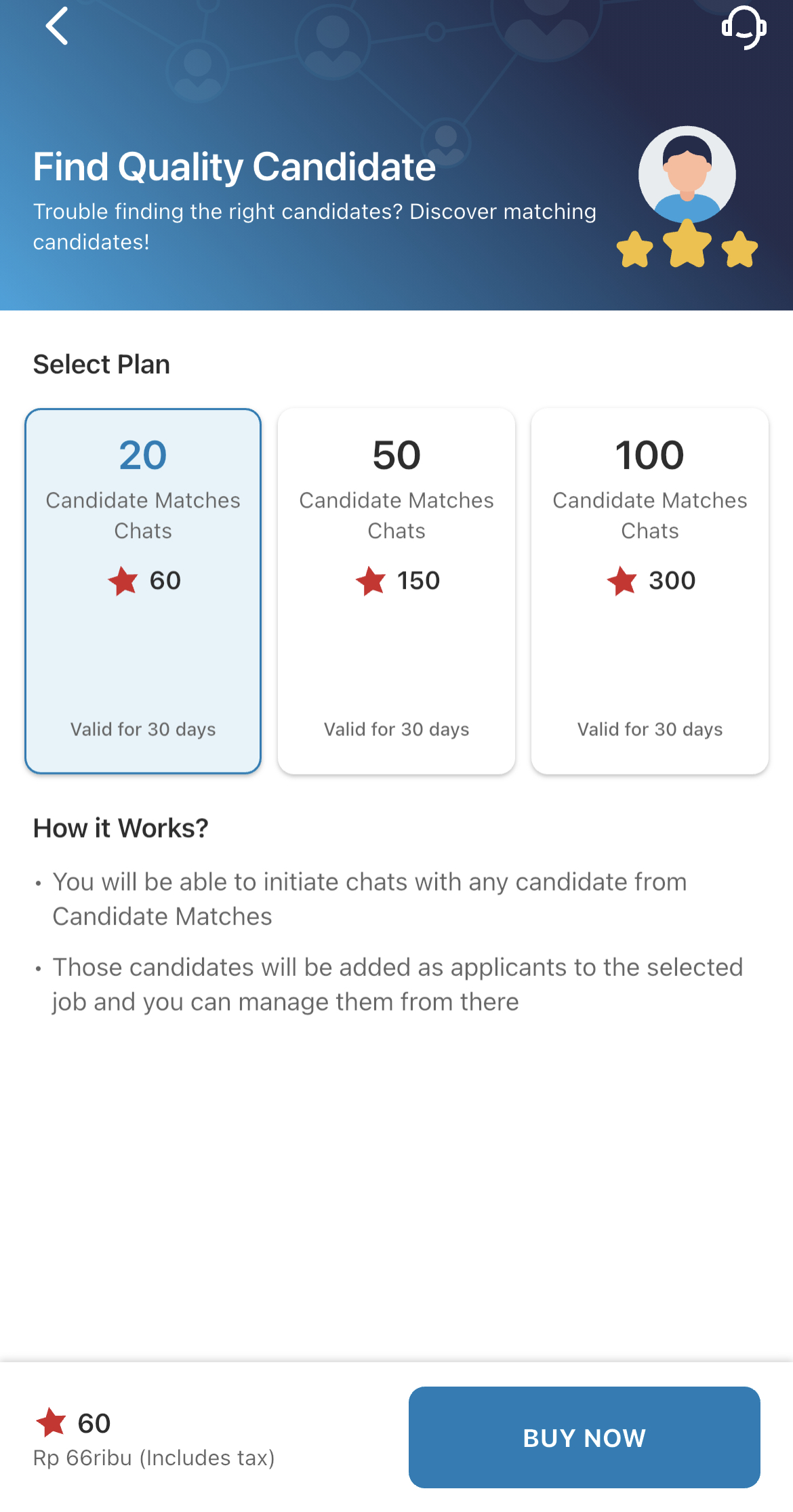Open customer support via headset icon
Screen dimensions: 793x1512
(744, 28)
